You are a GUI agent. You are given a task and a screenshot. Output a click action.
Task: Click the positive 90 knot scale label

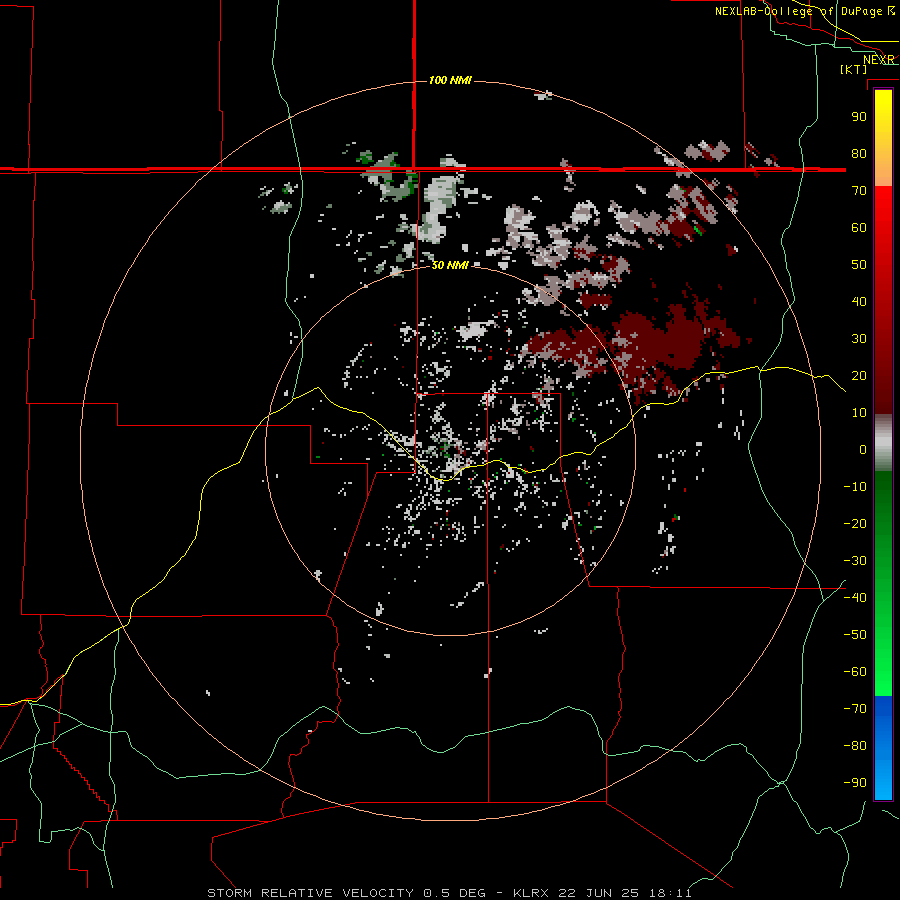[x=859, y=117]
